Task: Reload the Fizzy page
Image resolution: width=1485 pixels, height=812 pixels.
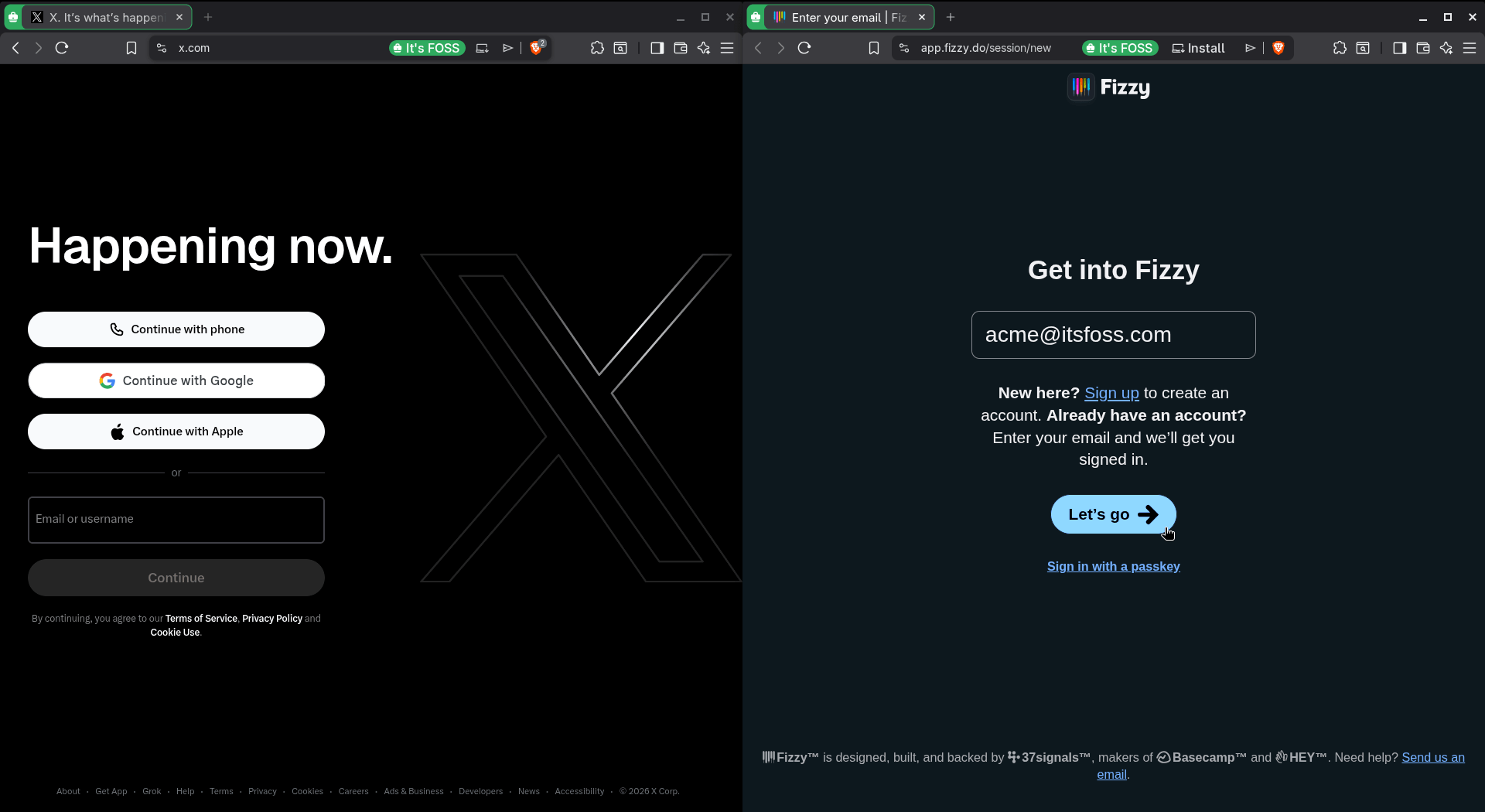Action: pyautogui.click(x=804, y=48)
